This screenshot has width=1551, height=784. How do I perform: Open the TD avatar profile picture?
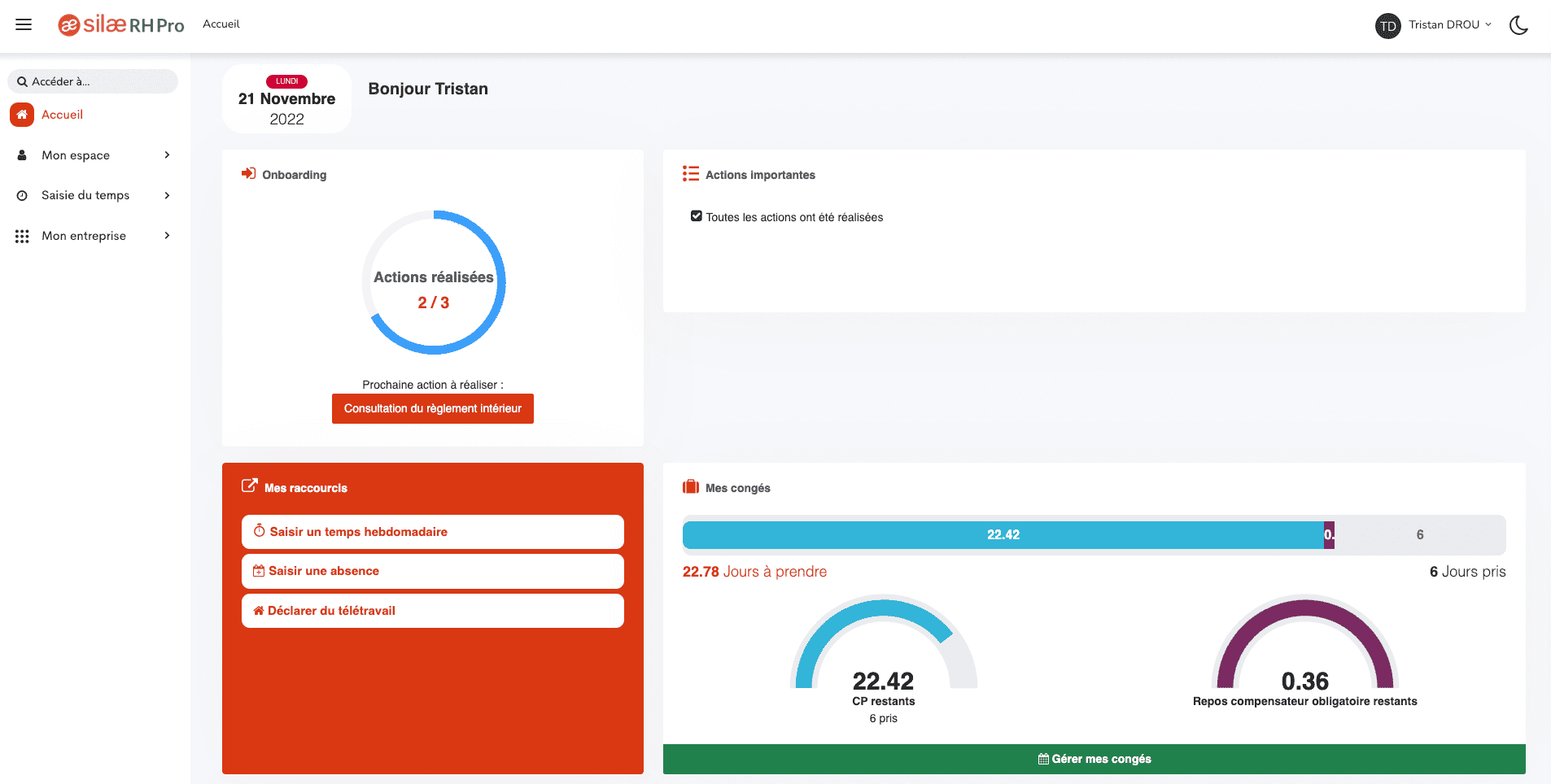coord(1387,25)
